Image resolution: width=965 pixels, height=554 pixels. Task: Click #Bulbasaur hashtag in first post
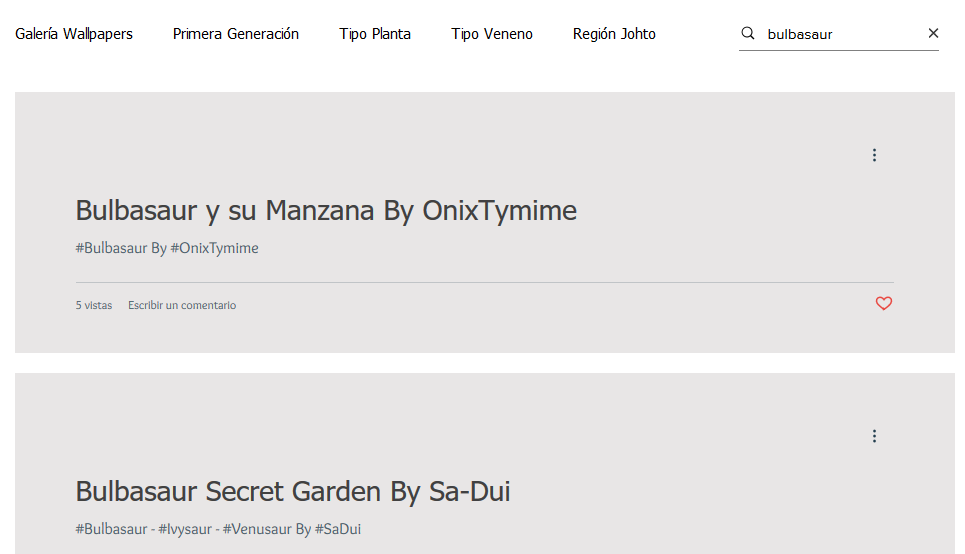click(x=111, y=248)
